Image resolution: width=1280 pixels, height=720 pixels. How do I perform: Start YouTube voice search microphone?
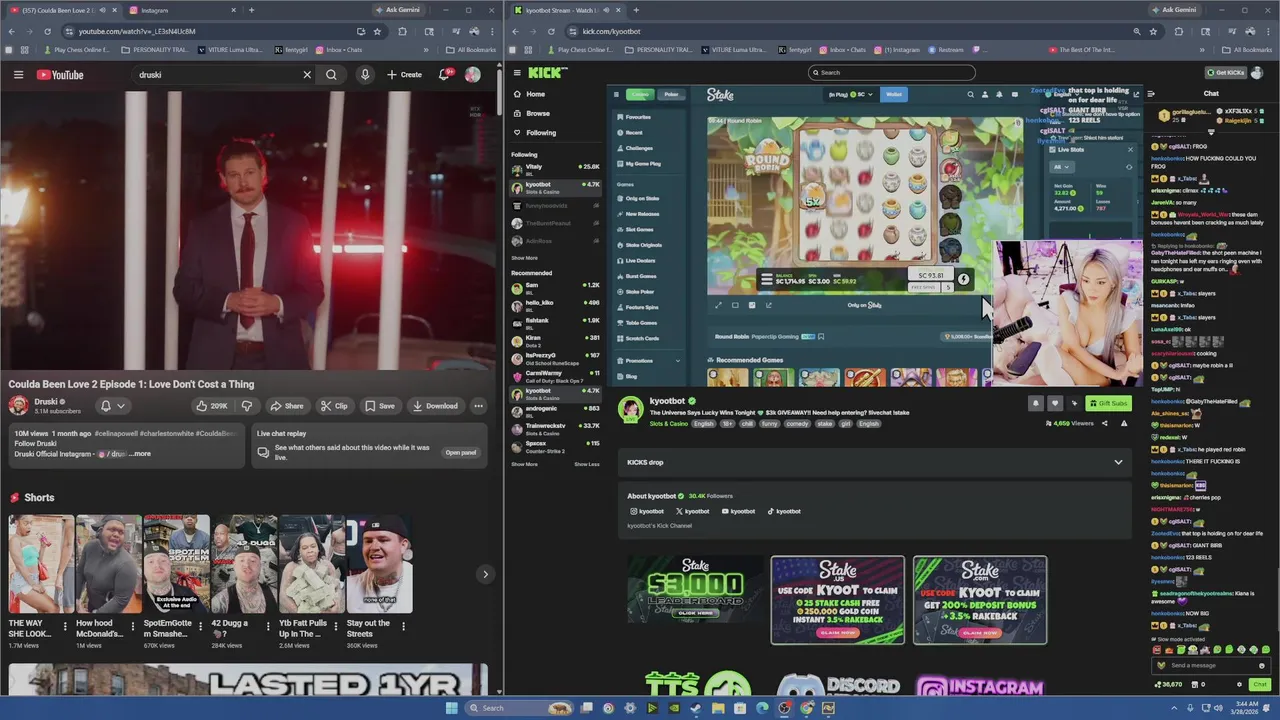click(x=365, y=75)
